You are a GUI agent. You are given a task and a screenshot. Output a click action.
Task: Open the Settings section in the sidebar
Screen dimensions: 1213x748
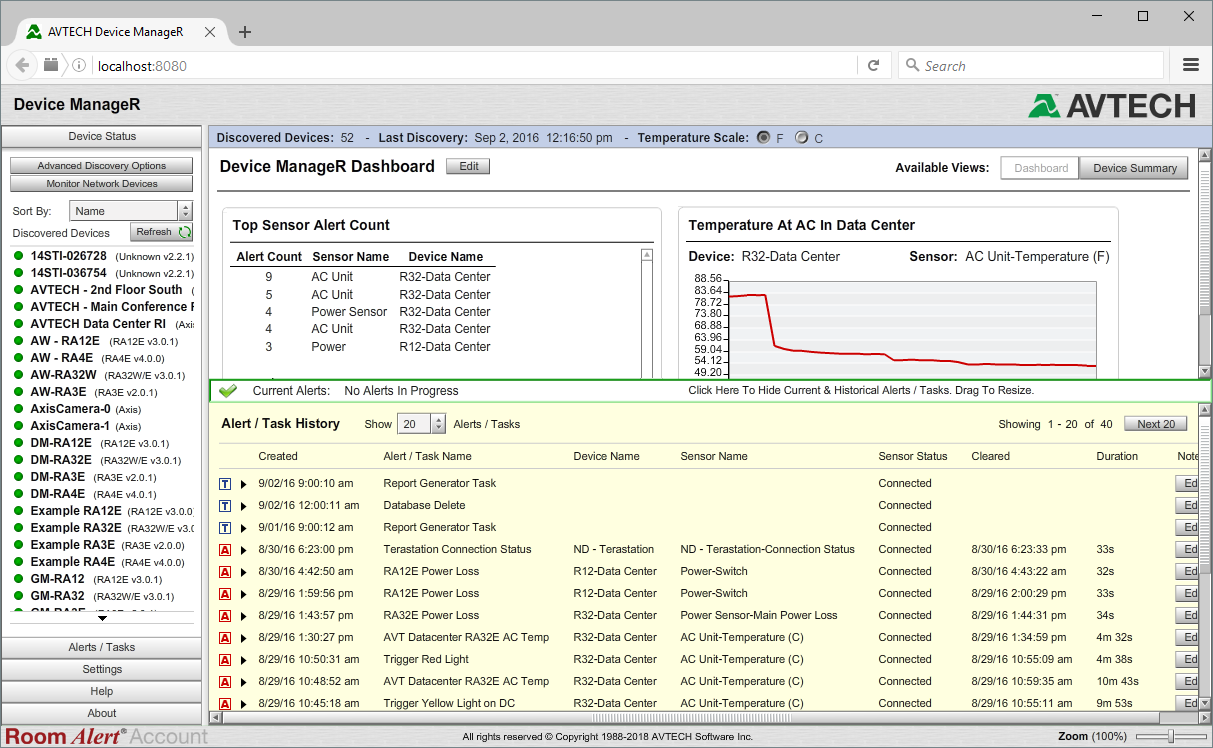101,669
